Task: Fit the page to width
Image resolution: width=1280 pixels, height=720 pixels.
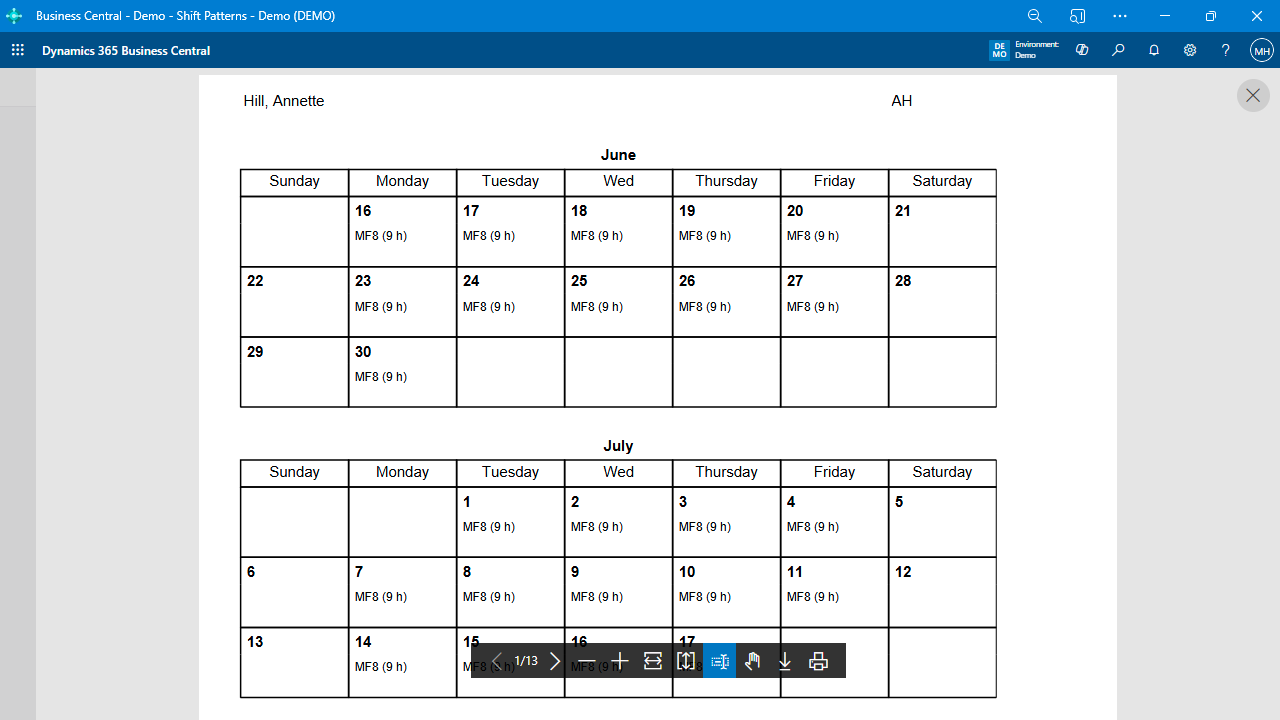Action: (653, 661)
